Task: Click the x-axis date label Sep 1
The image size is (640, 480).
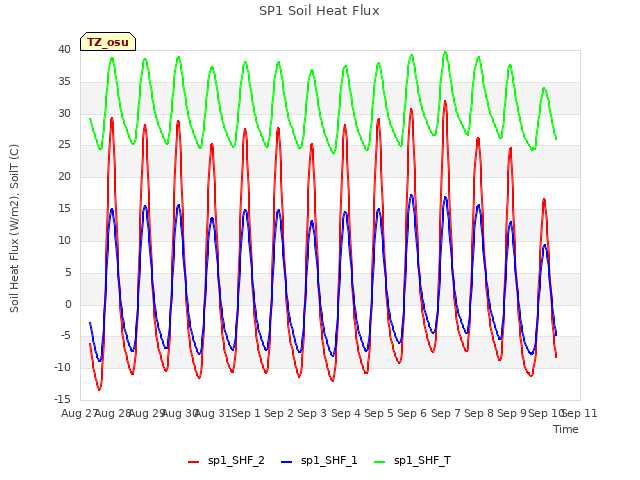Action: point(246,413)
